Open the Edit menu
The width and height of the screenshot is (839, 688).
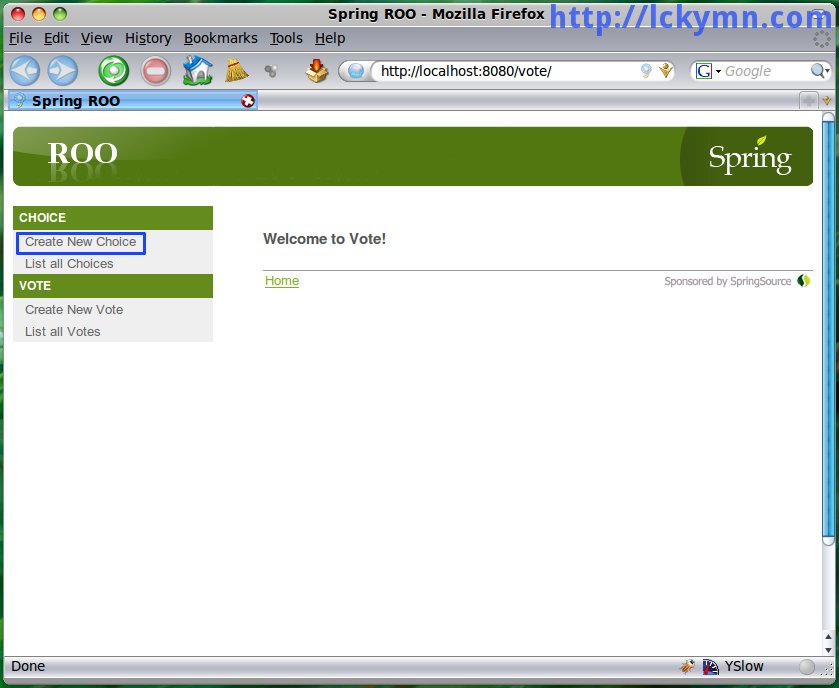56,39
